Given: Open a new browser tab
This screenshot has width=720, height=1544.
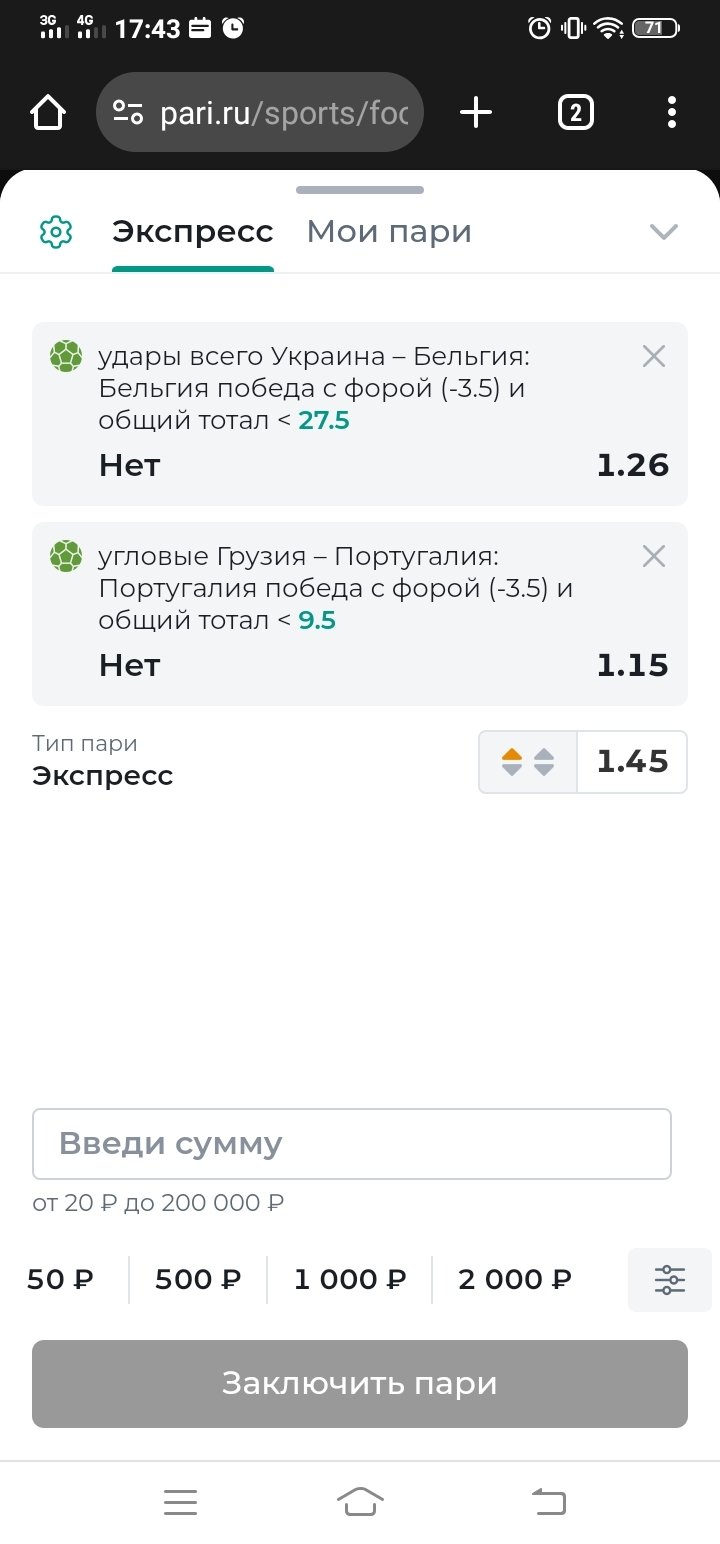Looking at the screenshot, I should pos(476,113).
